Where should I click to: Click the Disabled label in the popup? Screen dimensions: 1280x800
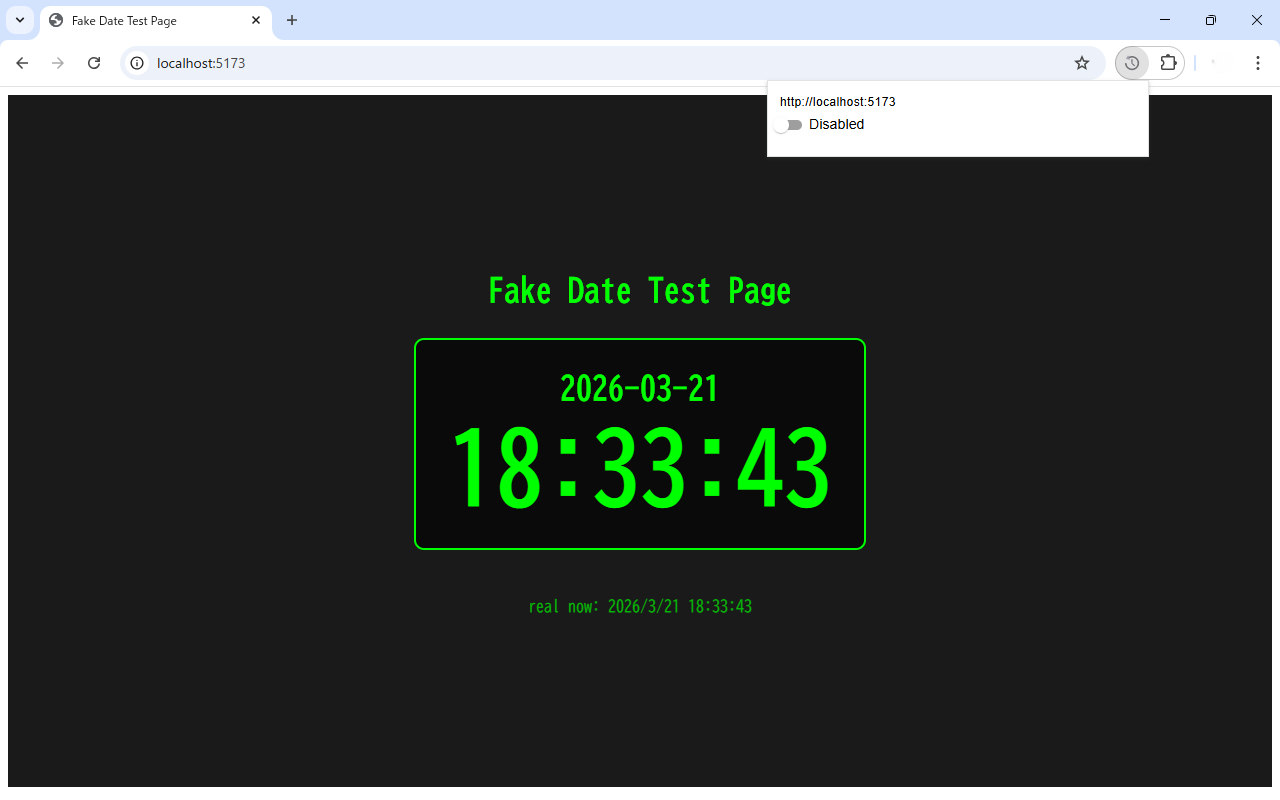tap(836, 125)
